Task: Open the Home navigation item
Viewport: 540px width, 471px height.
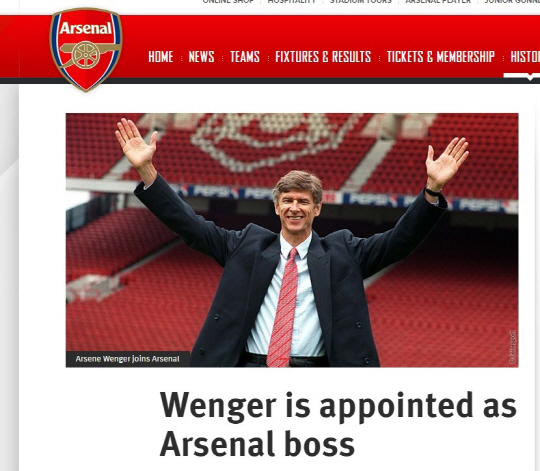Action: [160, 57]
